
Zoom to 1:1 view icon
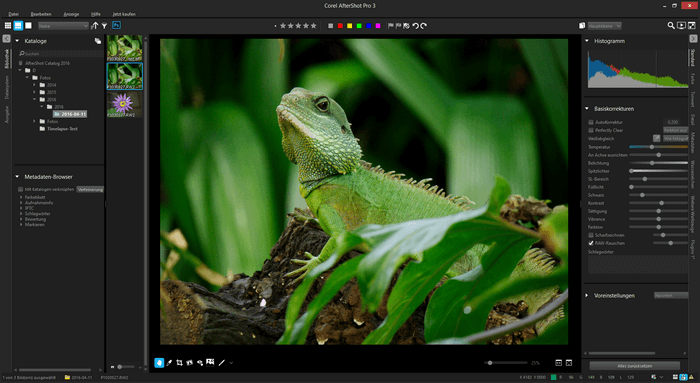tap(558, 363)
